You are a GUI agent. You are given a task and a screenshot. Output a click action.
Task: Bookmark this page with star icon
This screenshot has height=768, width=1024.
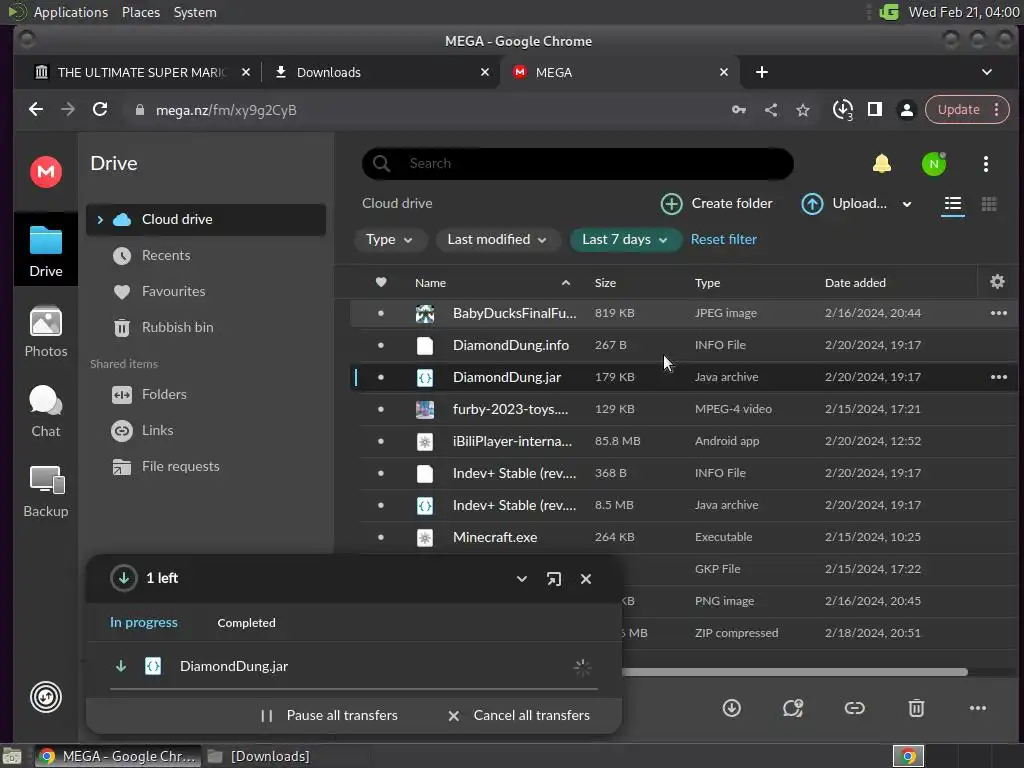coord(803,110)
